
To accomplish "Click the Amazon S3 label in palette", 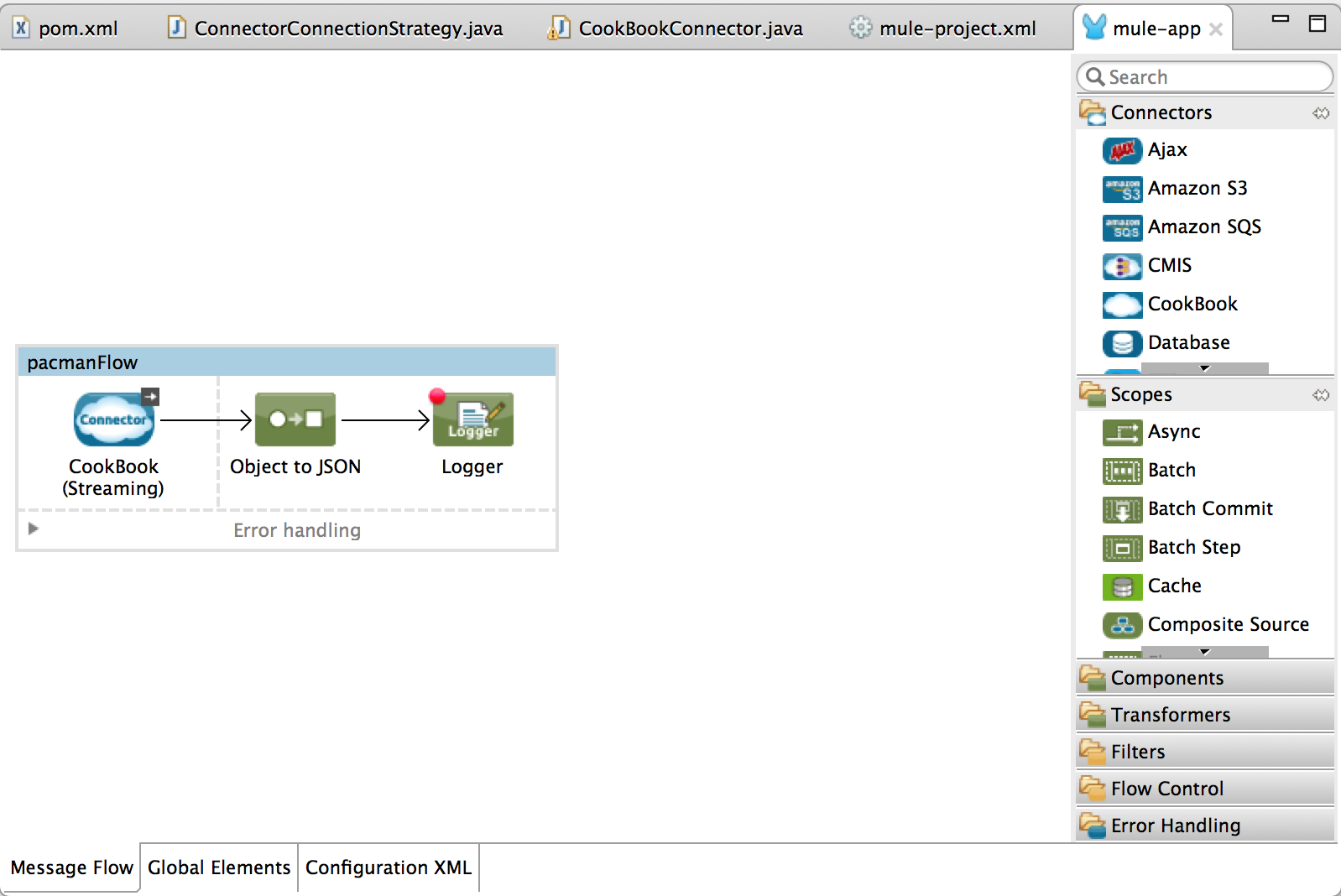I will coord(1198,188).
